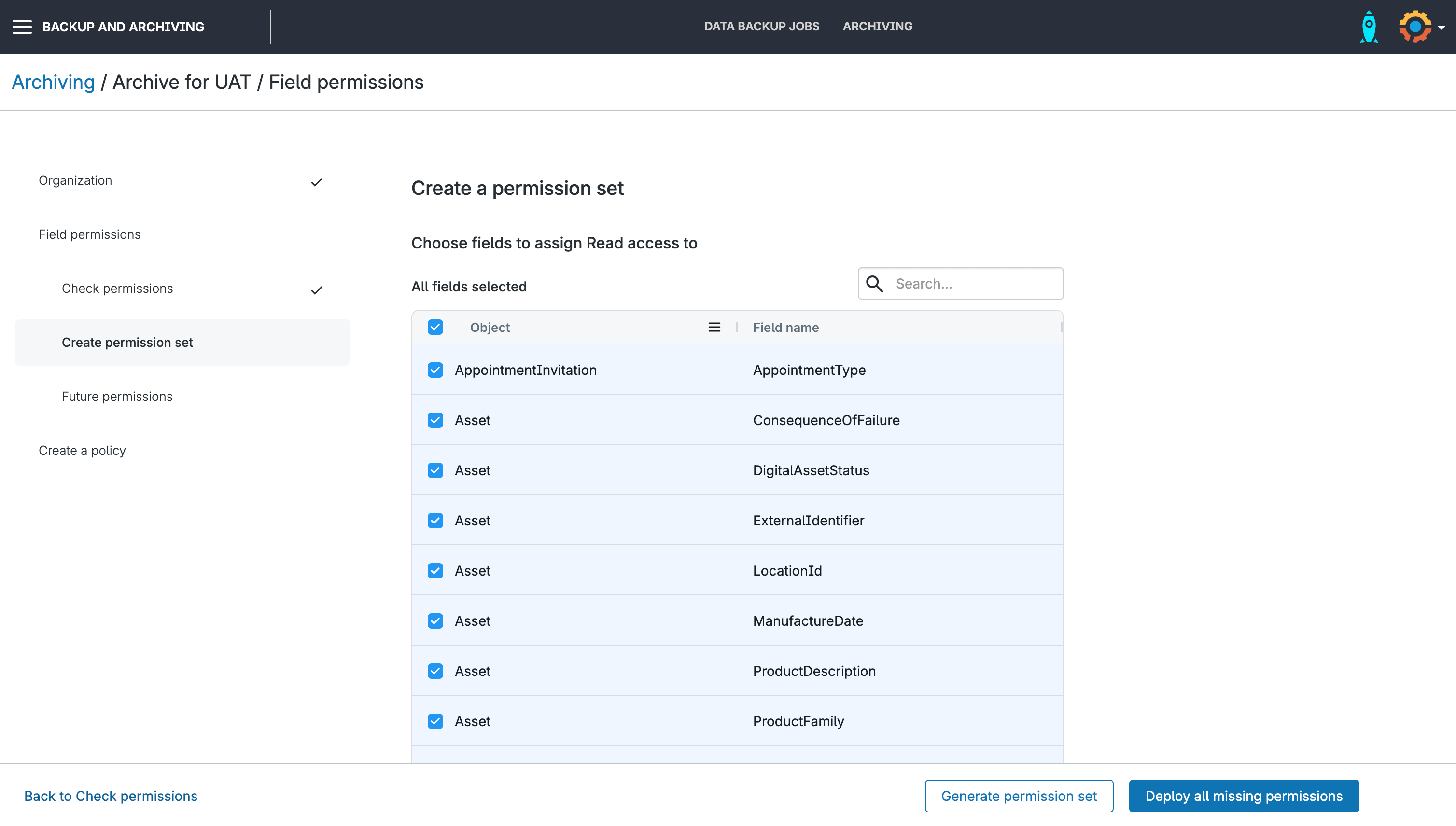
Task: Click the search magnifier icon
Action: 875,284
